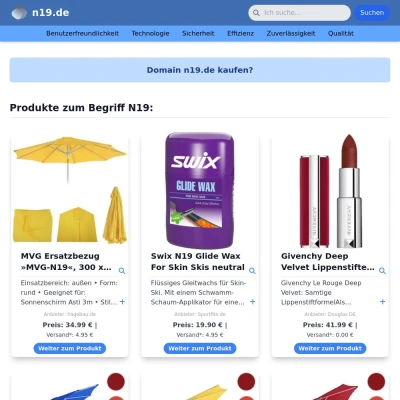
Task: Focus the Ich suche search field
Action: click(x=305, y=13)
